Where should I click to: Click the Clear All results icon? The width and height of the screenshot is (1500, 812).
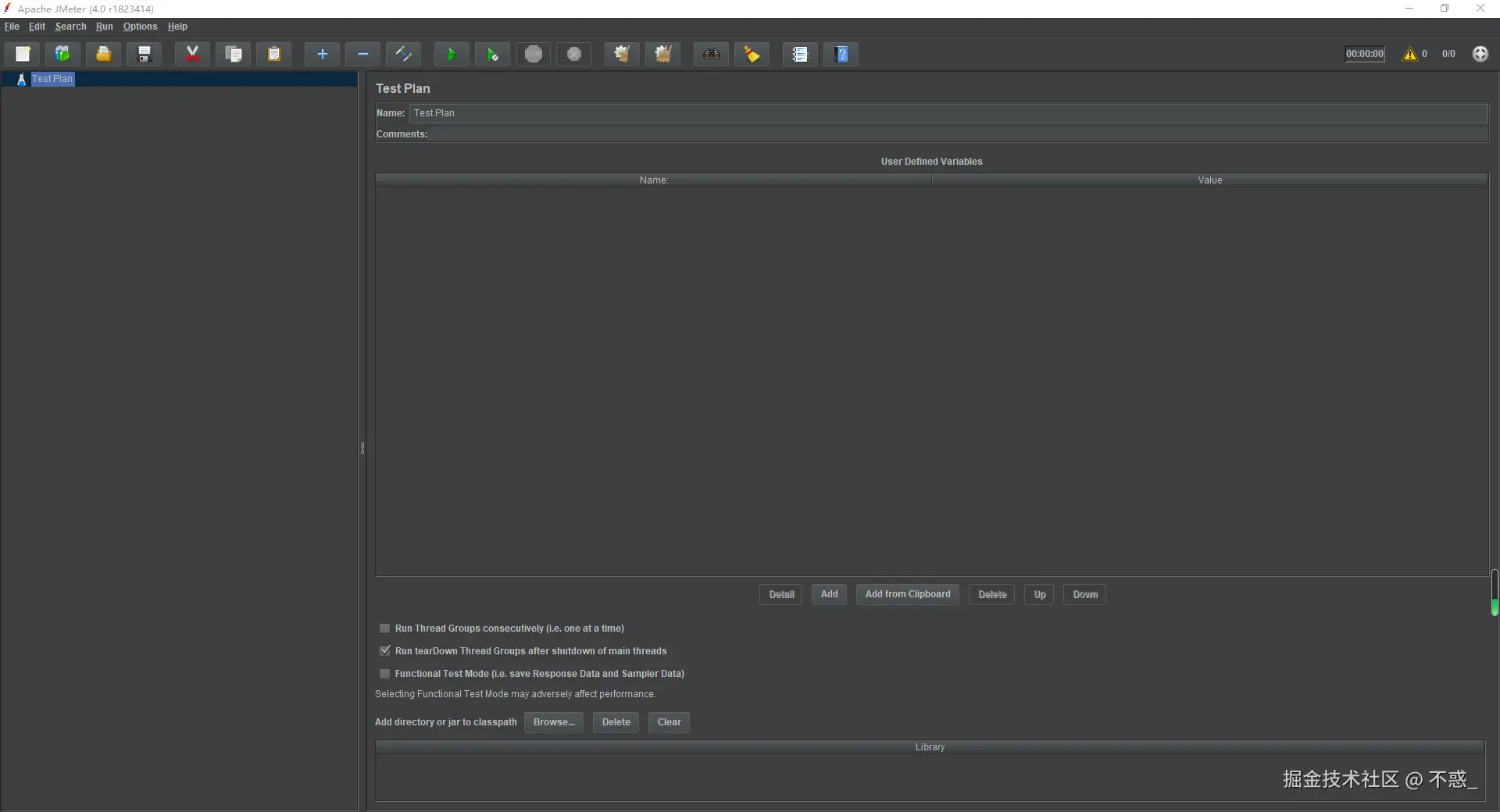point(663,54)
